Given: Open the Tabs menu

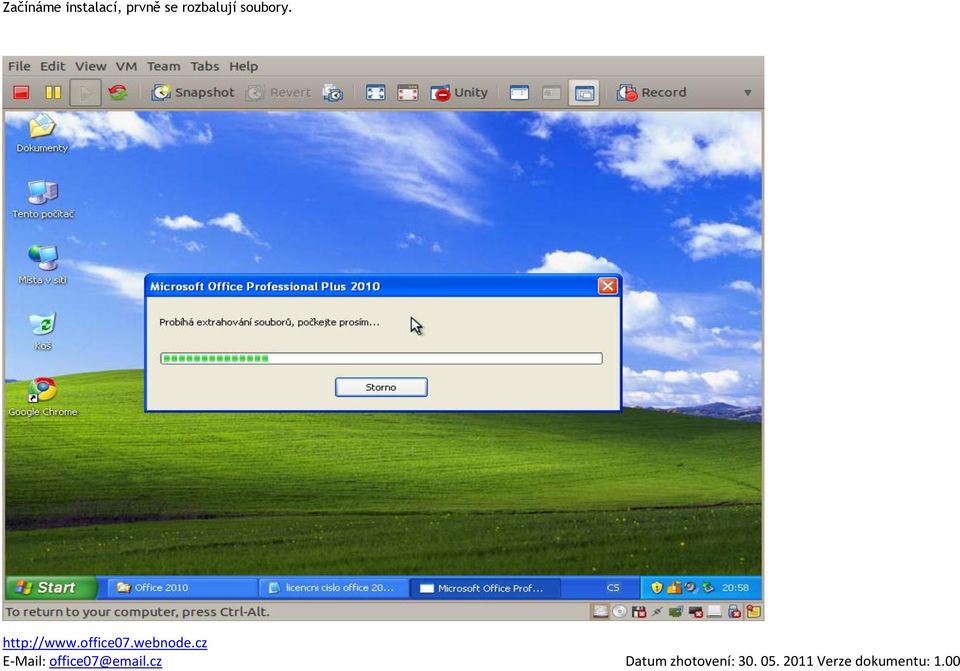Looking at the screenshot, I should 204,66.
